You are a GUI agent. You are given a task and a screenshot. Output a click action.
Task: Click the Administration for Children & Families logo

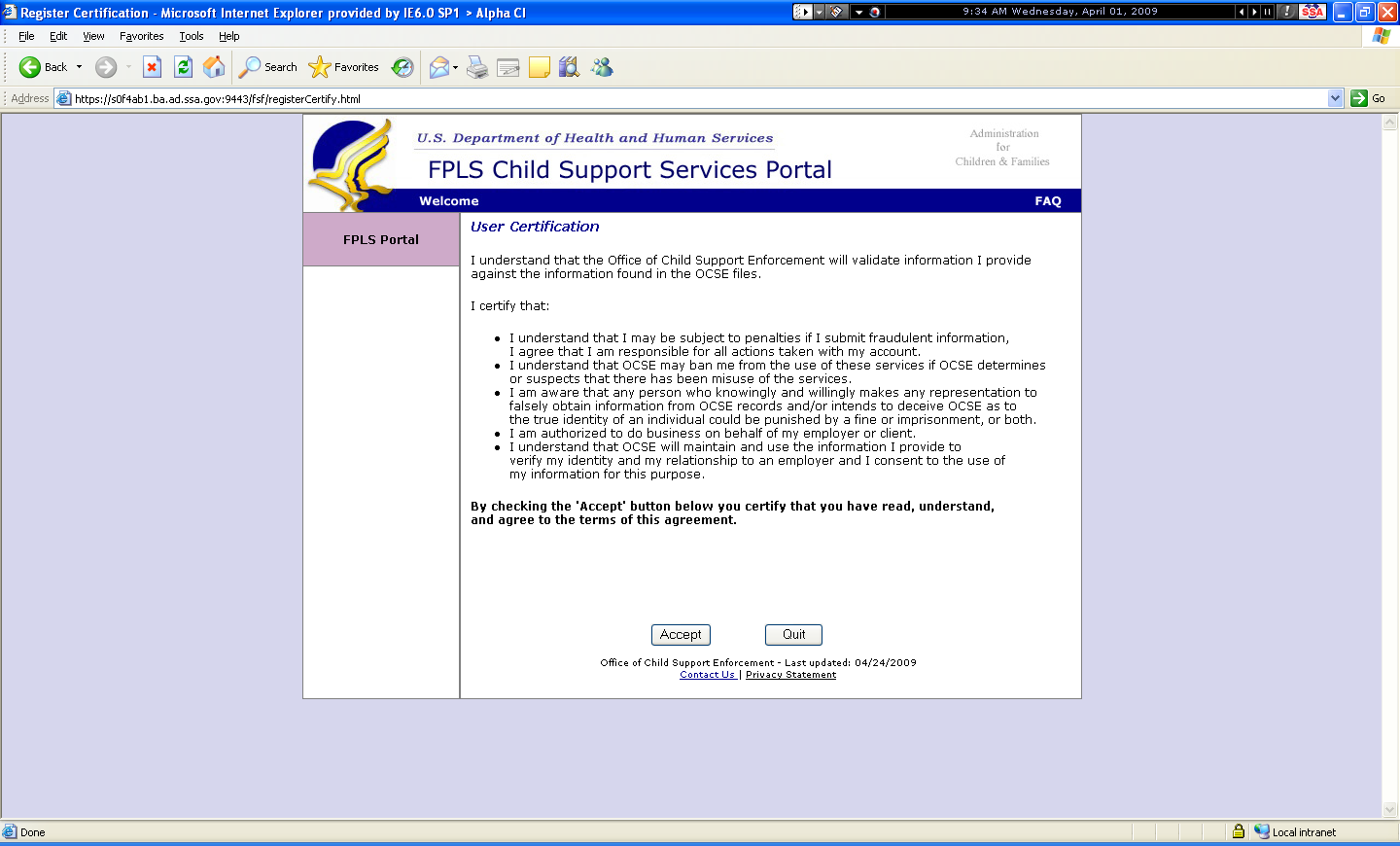pos(1002,148)
